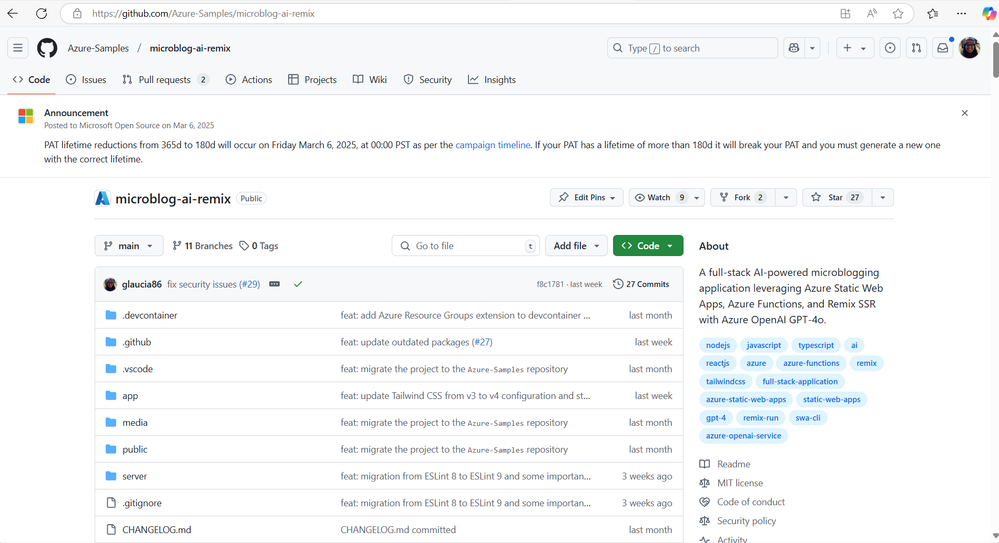Image resolution: width=999 pixels, height=543 pixels.
Task: Open the issues header icon
Action: click(x=890, y=48)
